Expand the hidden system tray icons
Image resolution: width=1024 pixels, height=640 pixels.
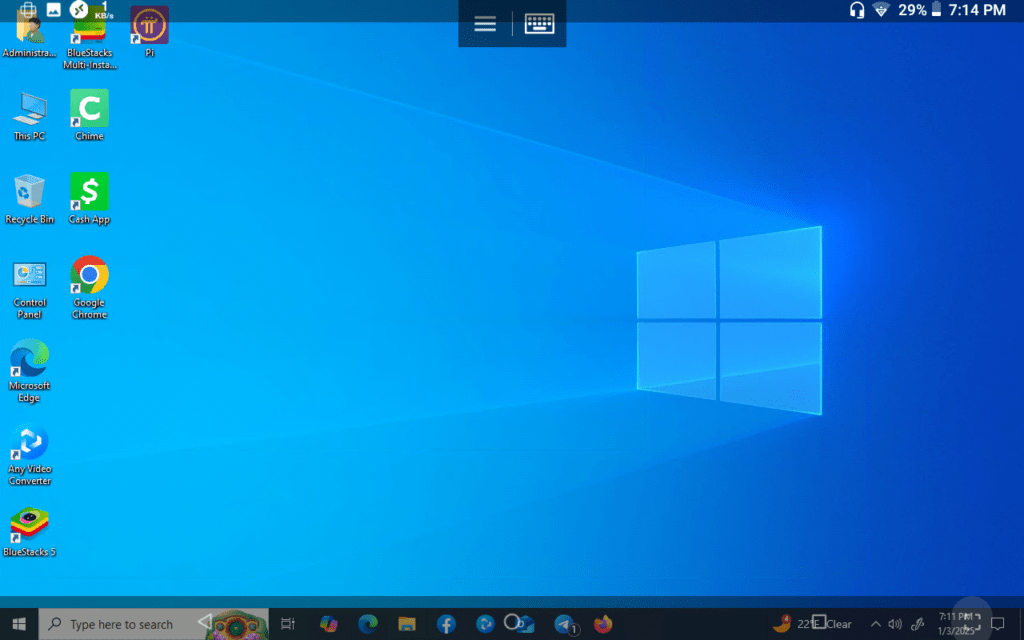click(x=876, y=624)
